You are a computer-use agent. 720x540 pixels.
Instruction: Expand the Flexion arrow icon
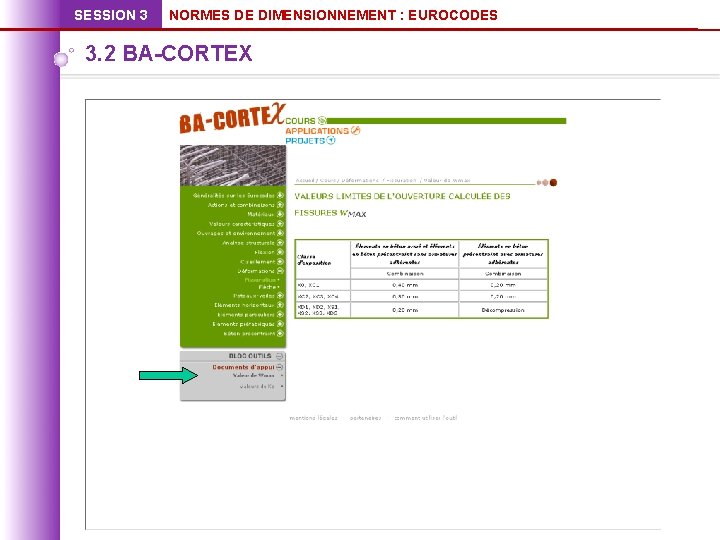(280, 252)
